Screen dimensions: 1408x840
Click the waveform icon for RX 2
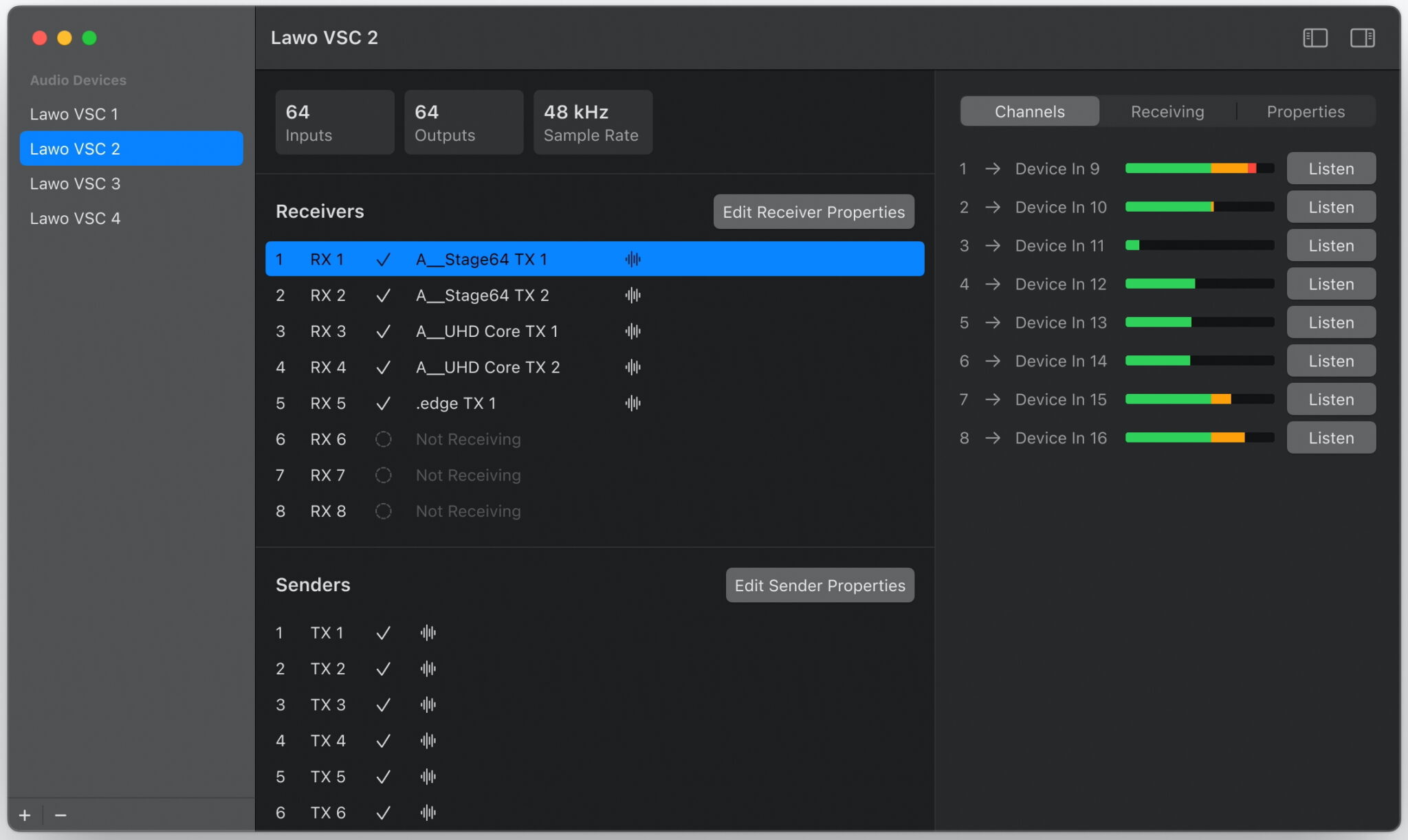pos(632,296)
